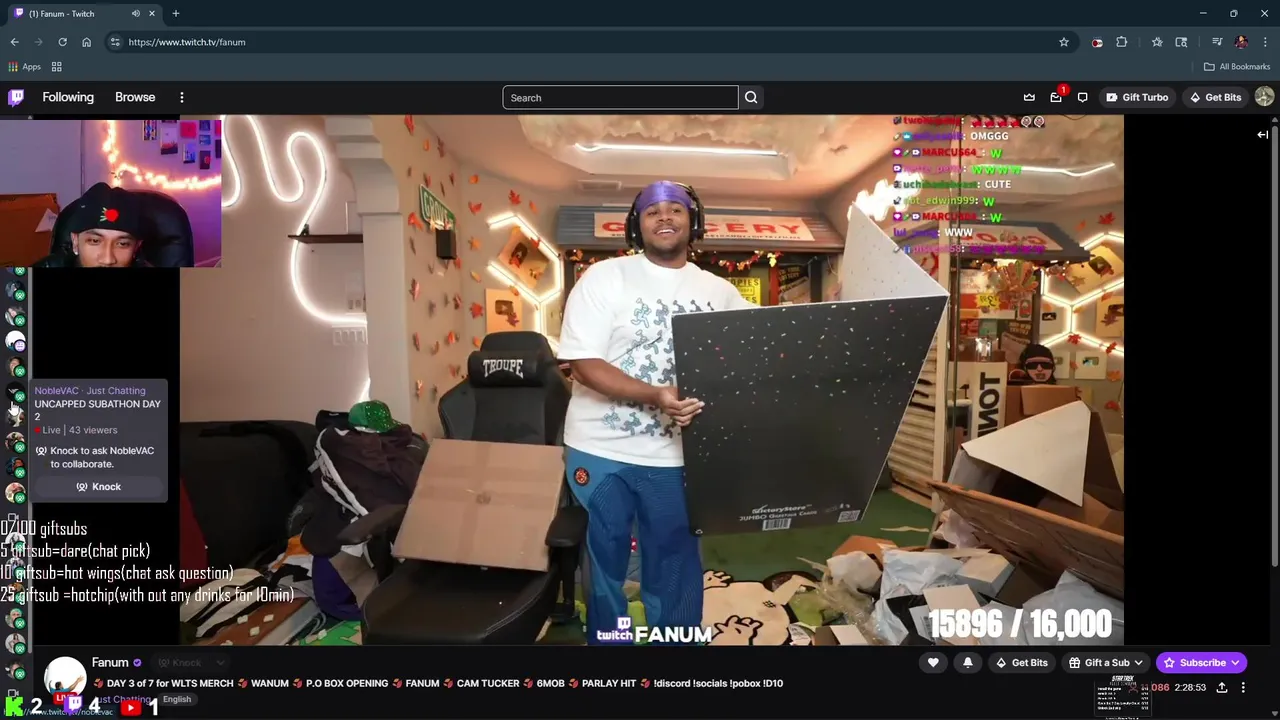The height and width of the screenshot is (720, 1280).
Task: Open the Apps bookmarks shortcut
Action: [x=24, y=67]
